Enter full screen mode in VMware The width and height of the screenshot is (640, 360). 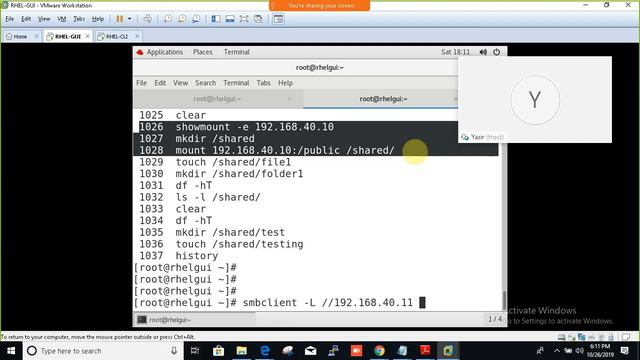point(244,19)
